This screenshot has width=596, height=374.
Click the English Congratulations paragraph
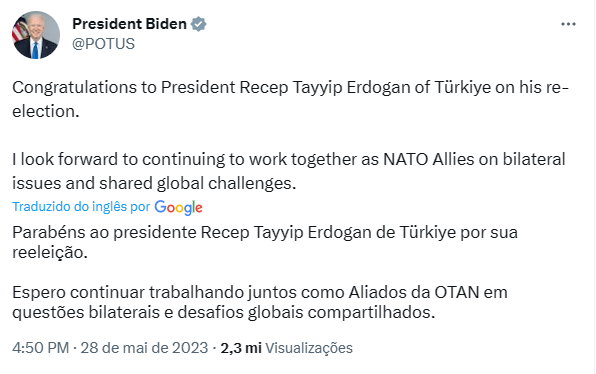pyautogui.click(x=290, y=99)
